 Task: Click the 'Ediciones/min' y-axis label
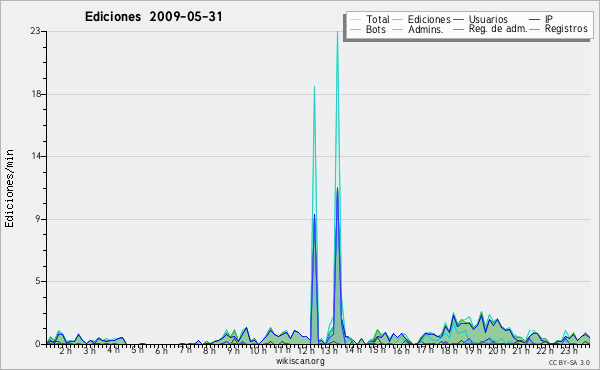(9, 188)
